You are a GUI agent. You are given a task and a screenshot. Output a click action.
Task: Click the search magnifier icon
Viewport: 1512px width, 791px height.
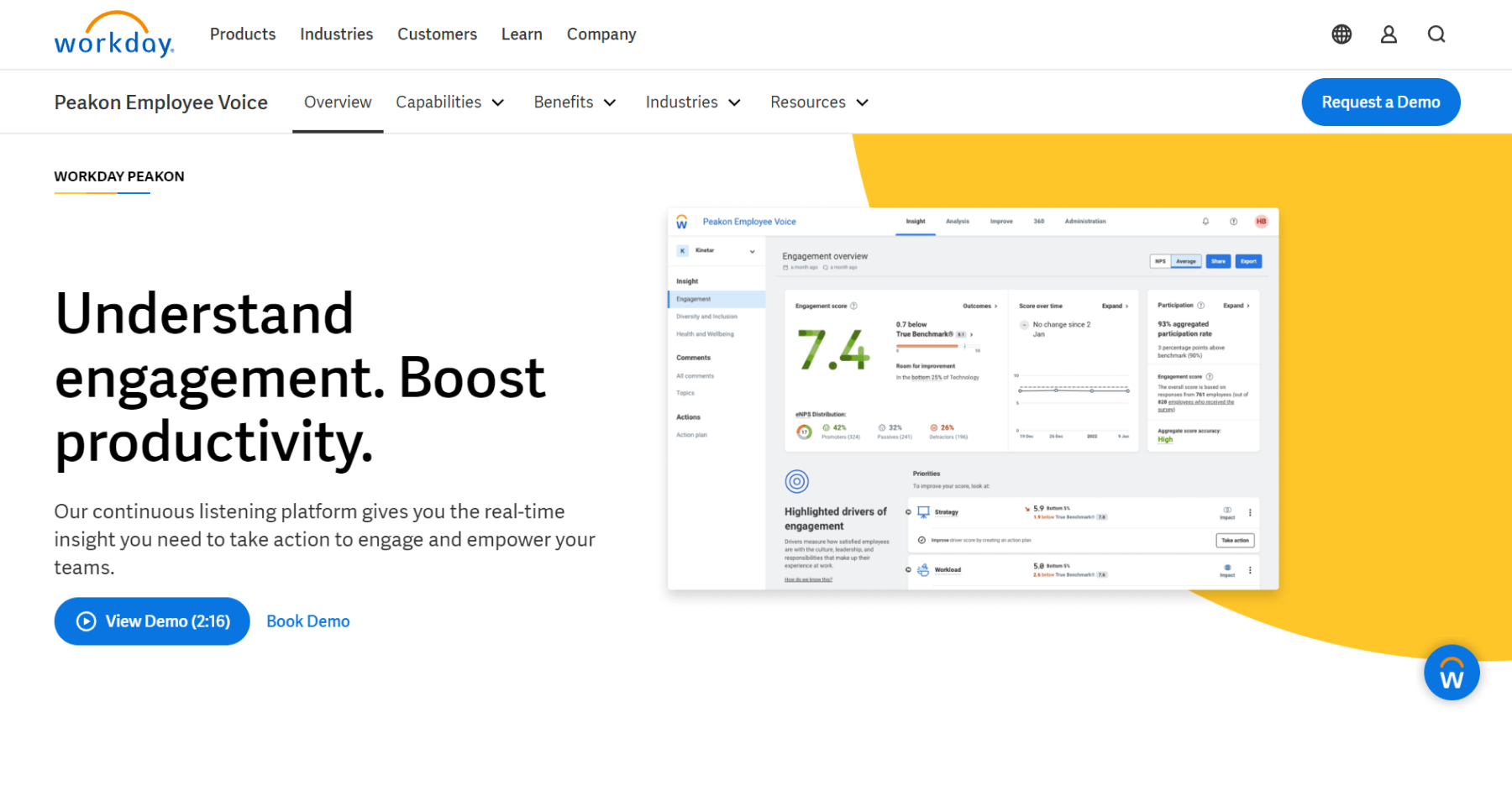coord(1436,34)
